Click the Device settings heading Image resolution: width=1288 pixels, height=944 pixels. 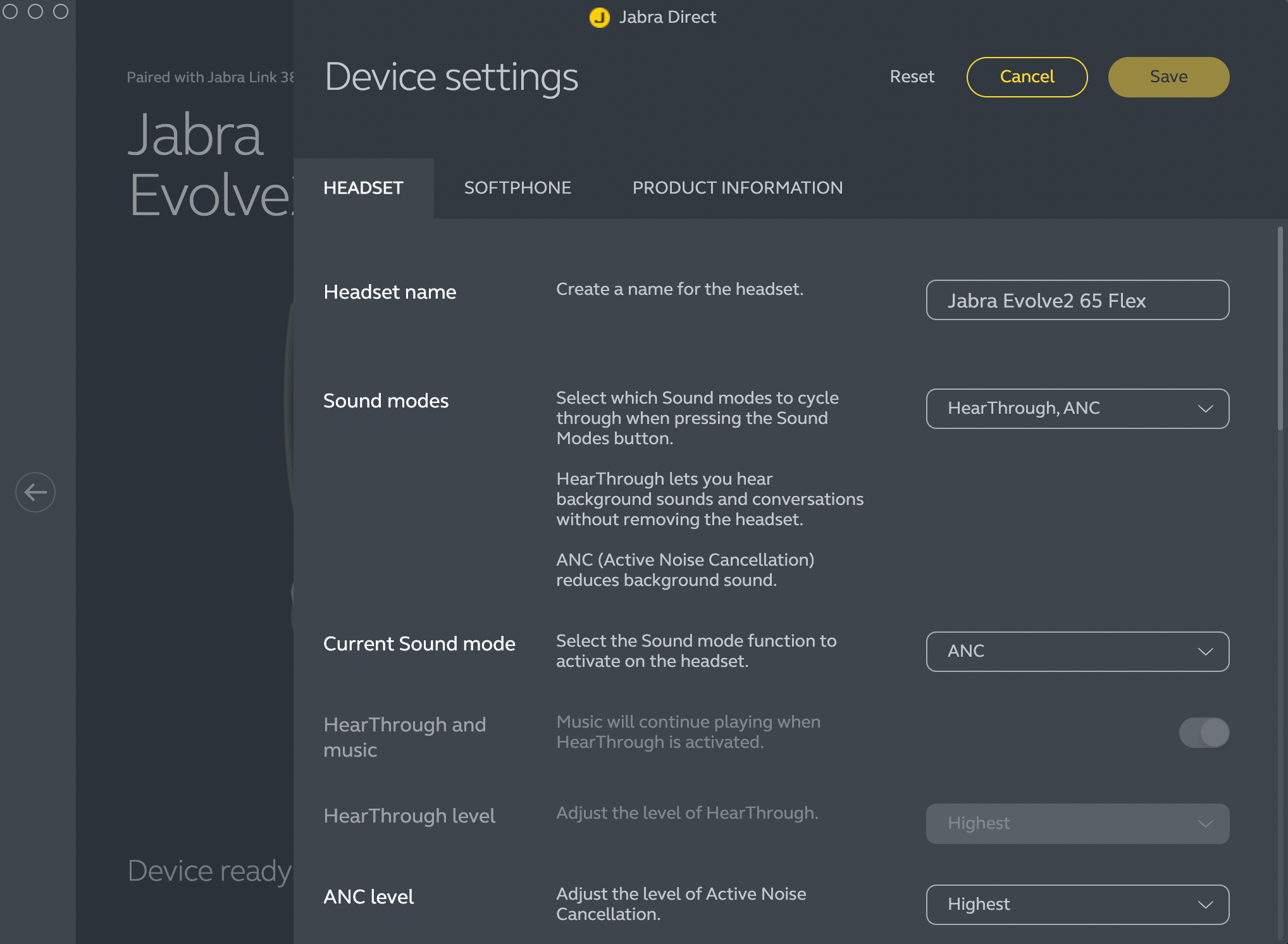[451, 77]
